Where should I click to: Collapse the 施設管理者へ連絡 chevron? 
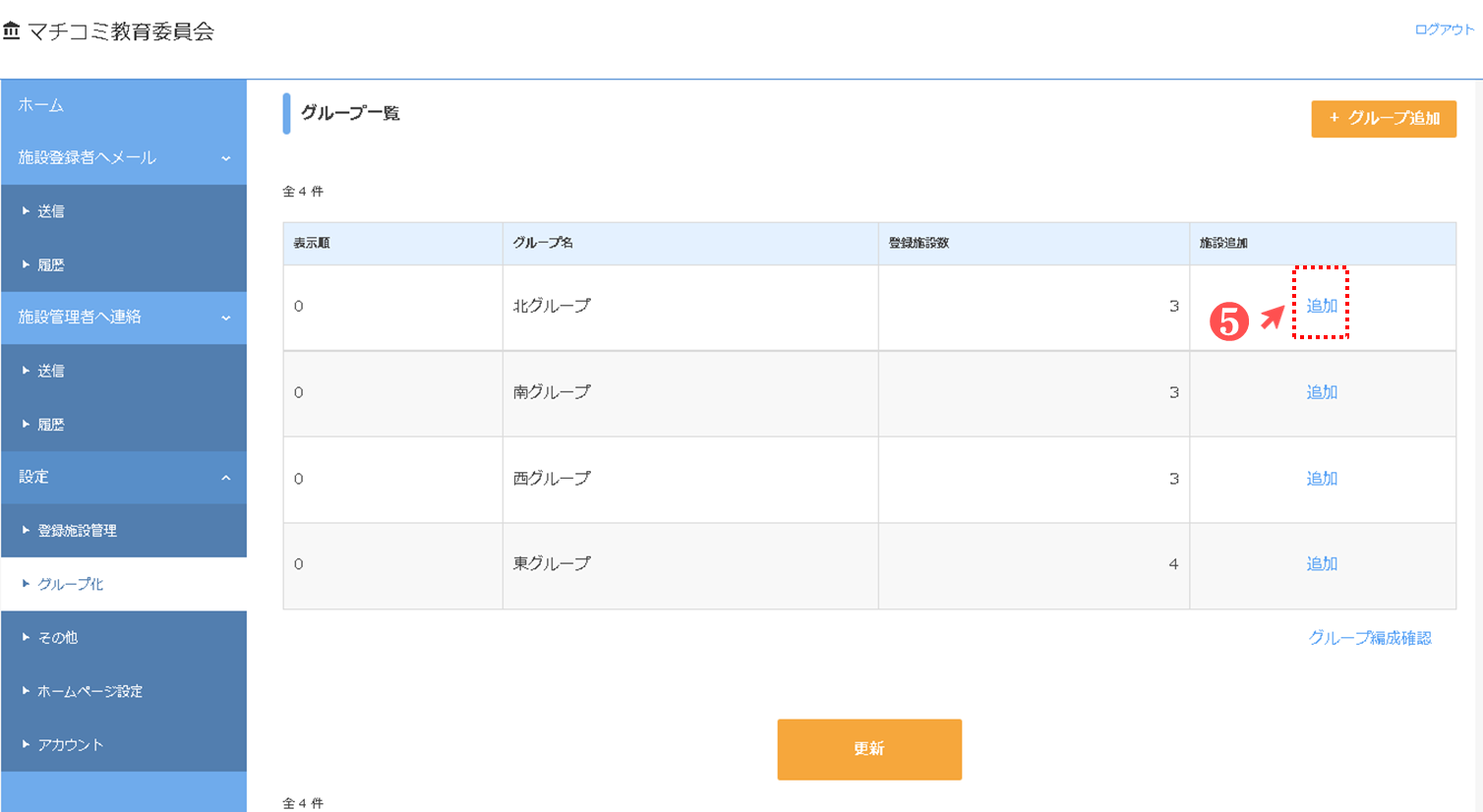[226, 318]
